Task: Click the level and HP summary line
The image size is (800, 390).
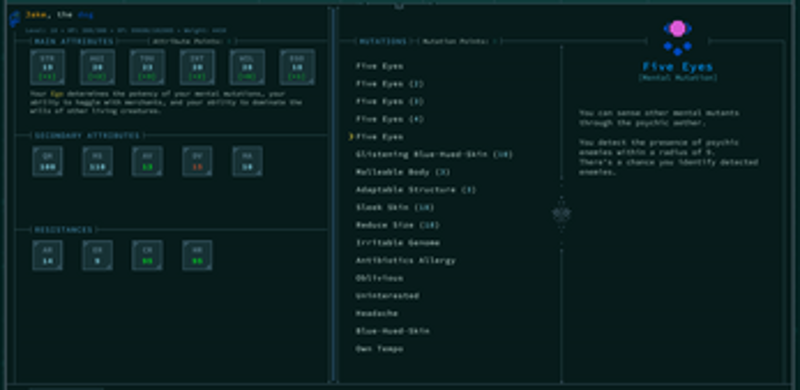Action: tap(126, 30)
